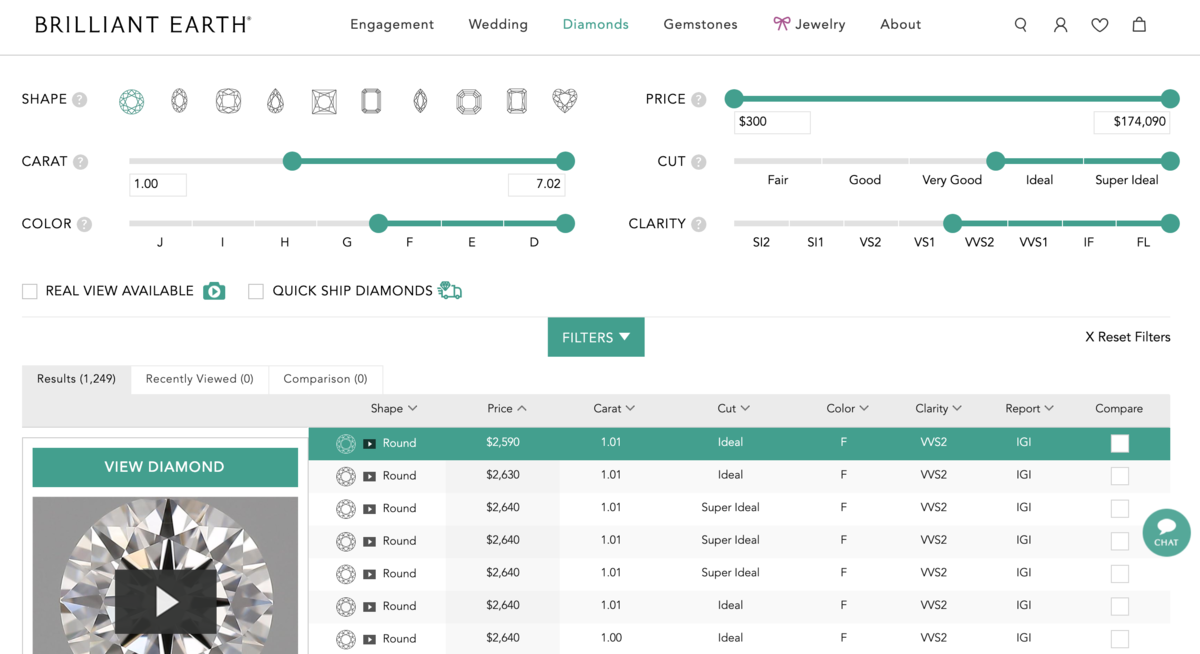
Task: Sort by the Cut column header
Action: pos(734,409)
